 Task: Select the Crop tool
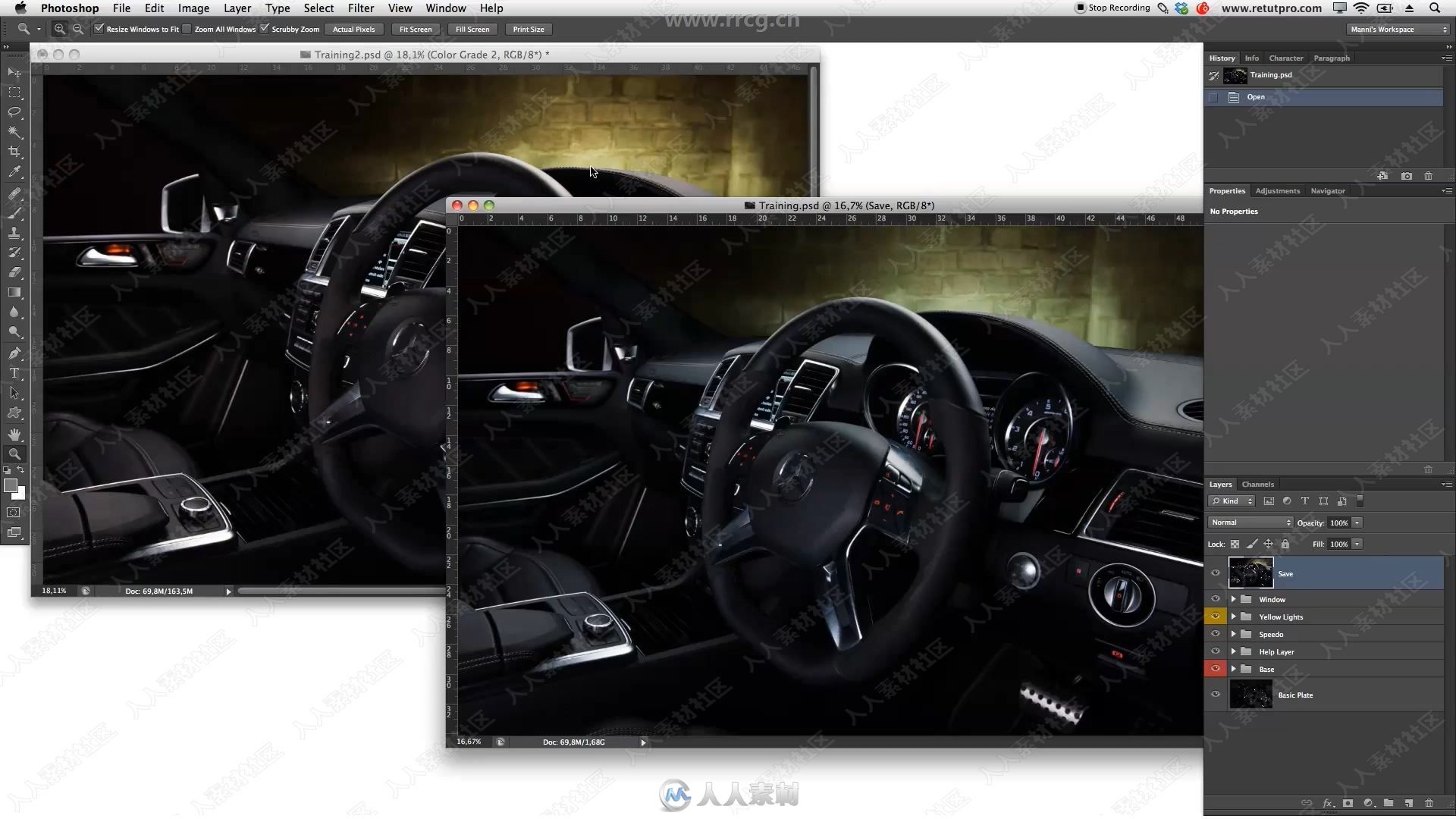click(14, 151)
